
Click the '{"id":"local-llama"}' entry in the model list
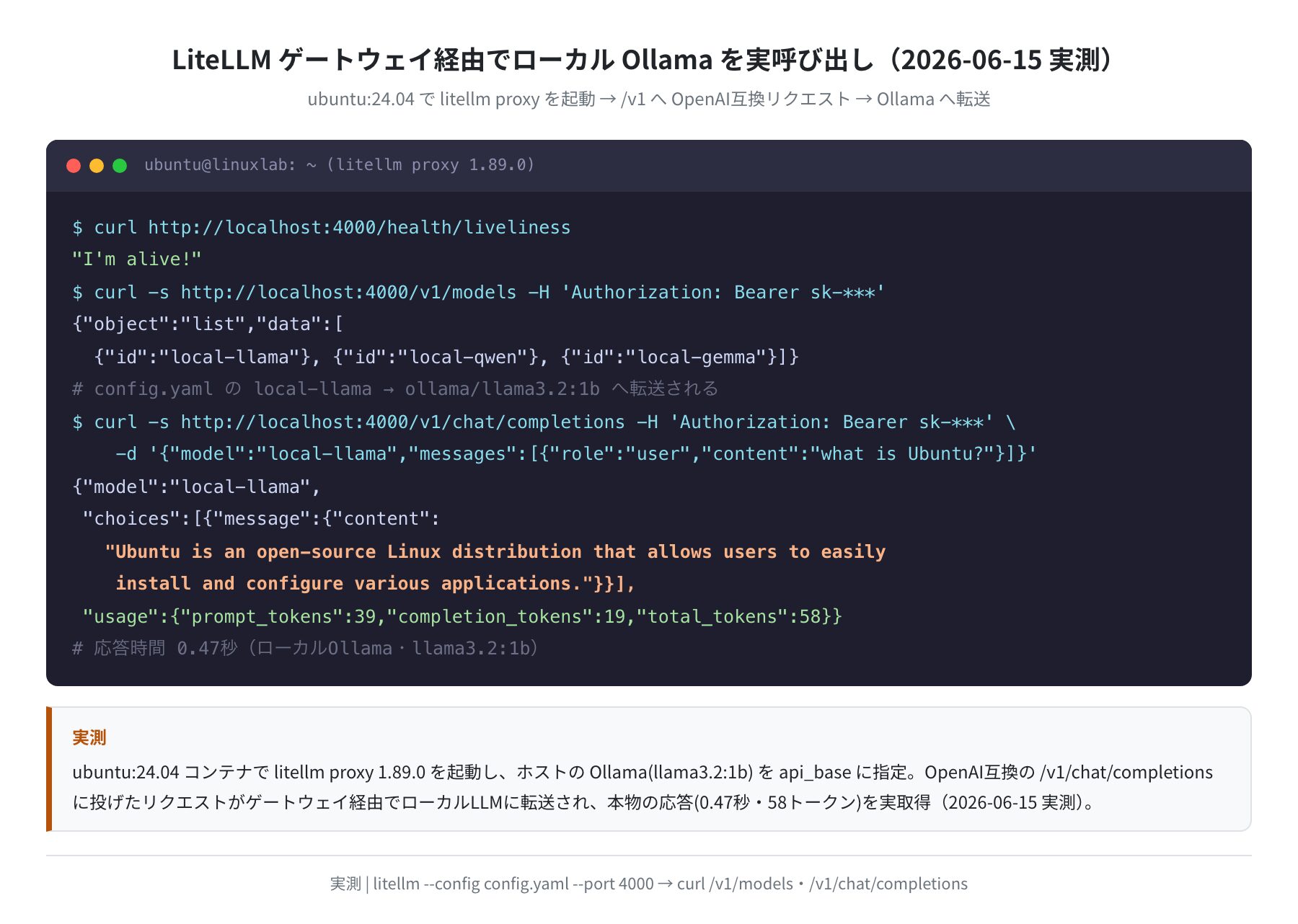[203, 357]
